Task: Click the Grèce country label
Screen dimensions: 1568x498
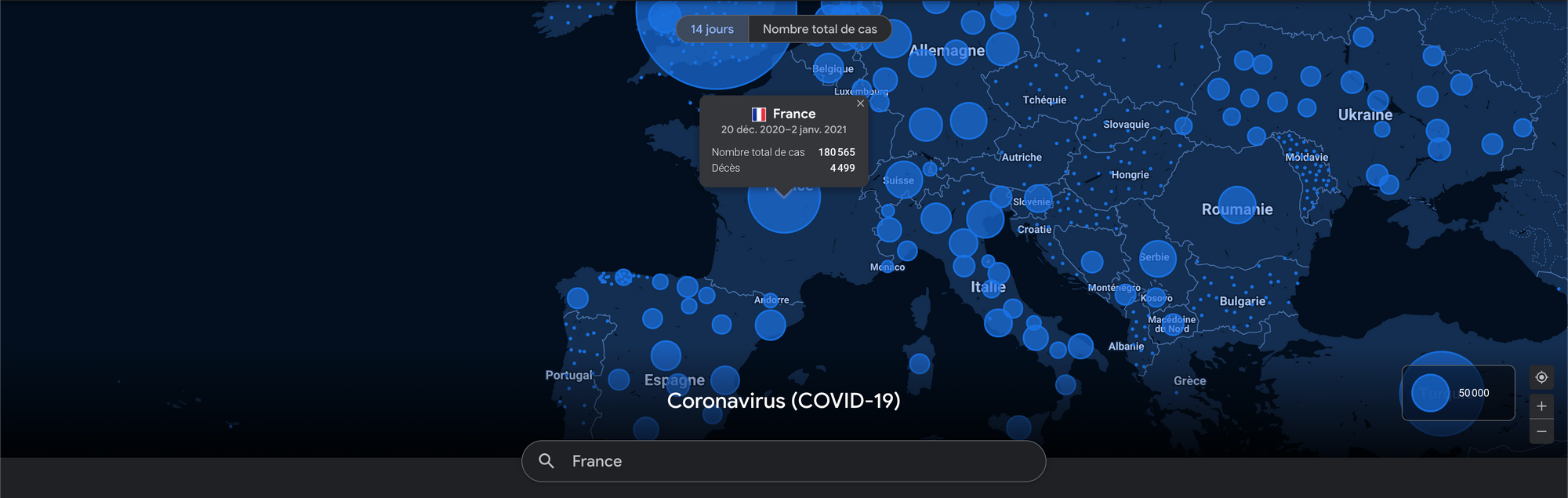Action: (x=1189, y=380)
